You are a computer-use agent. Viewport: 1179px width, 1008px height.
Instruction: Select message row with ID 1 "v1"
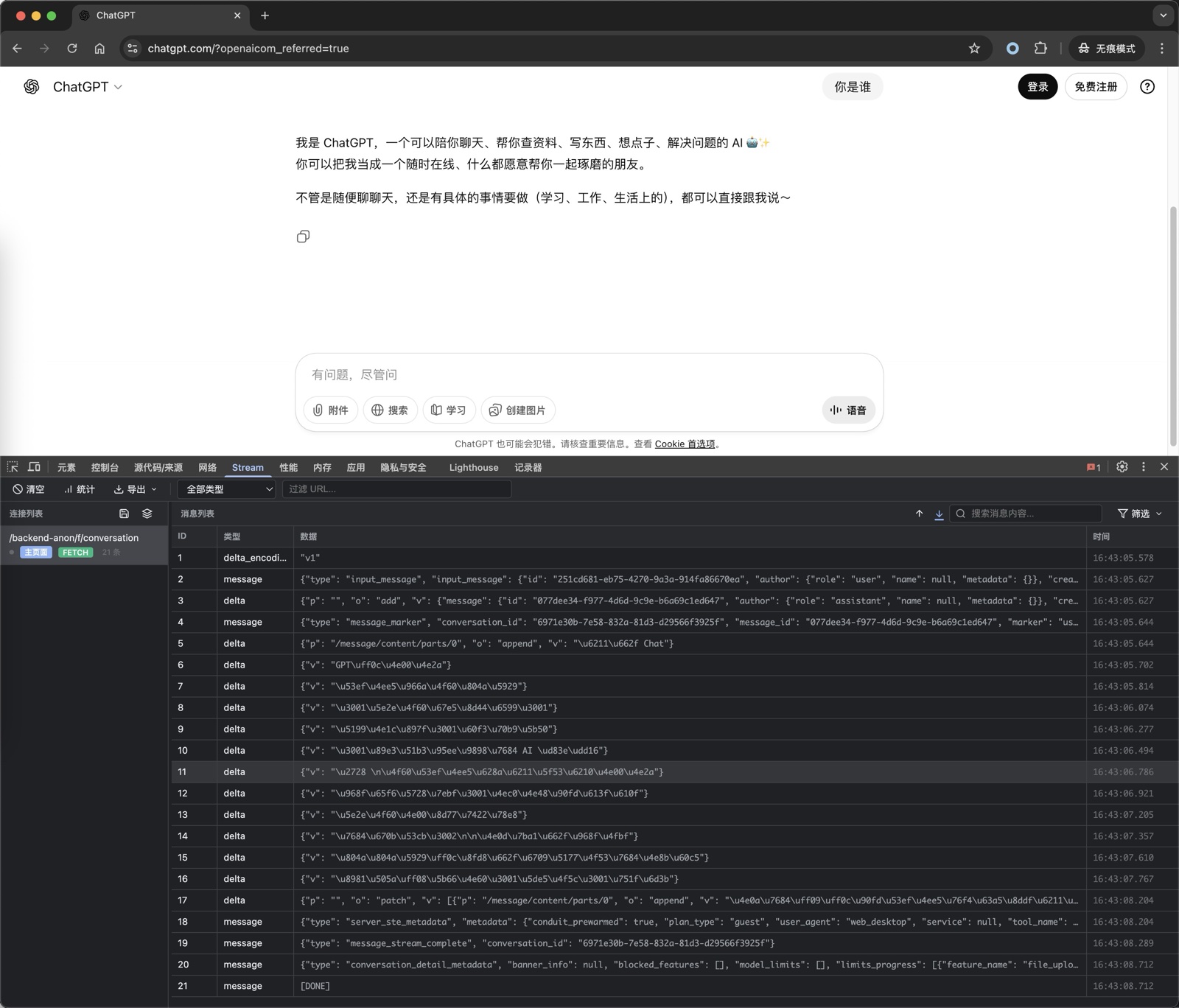click(x=674, y=558)
